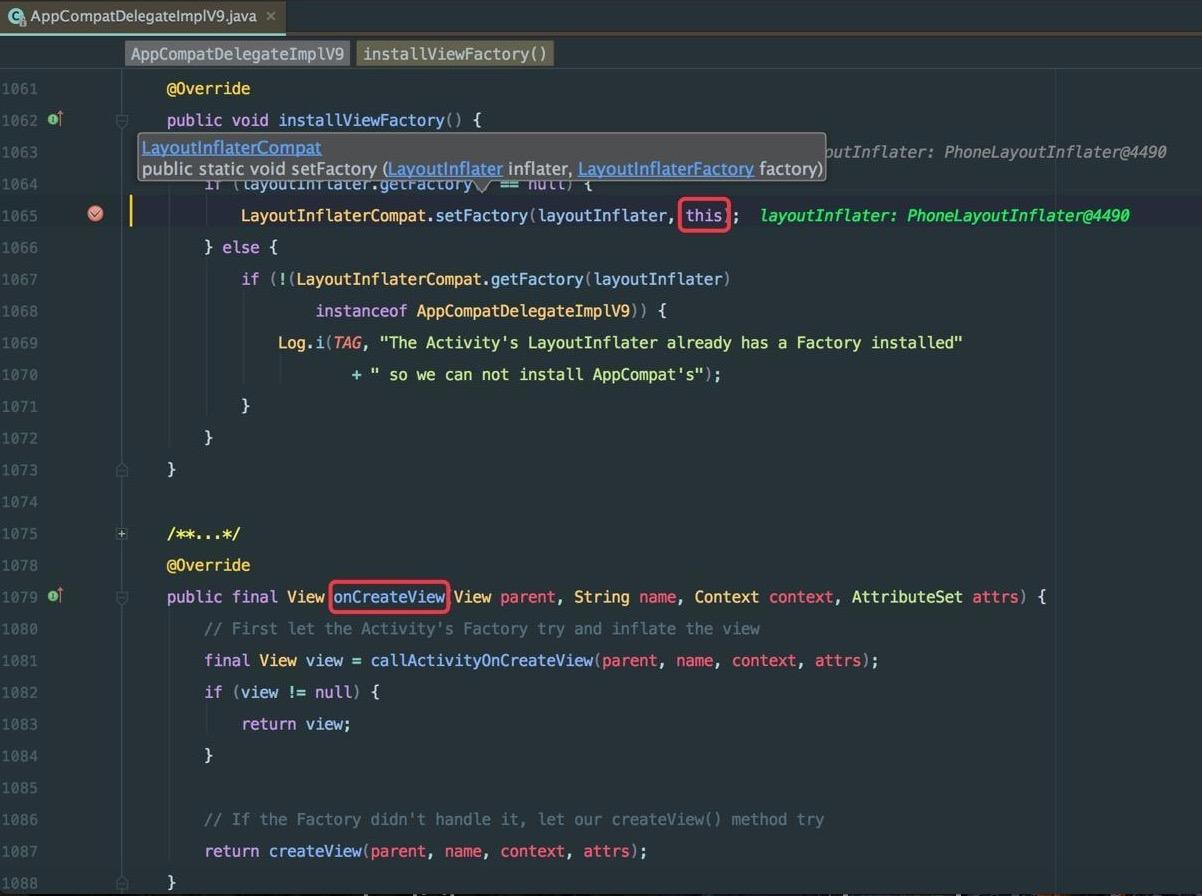Click the fold-end marker icon at line 1073

pyautogui.click(x=121, y=469)
